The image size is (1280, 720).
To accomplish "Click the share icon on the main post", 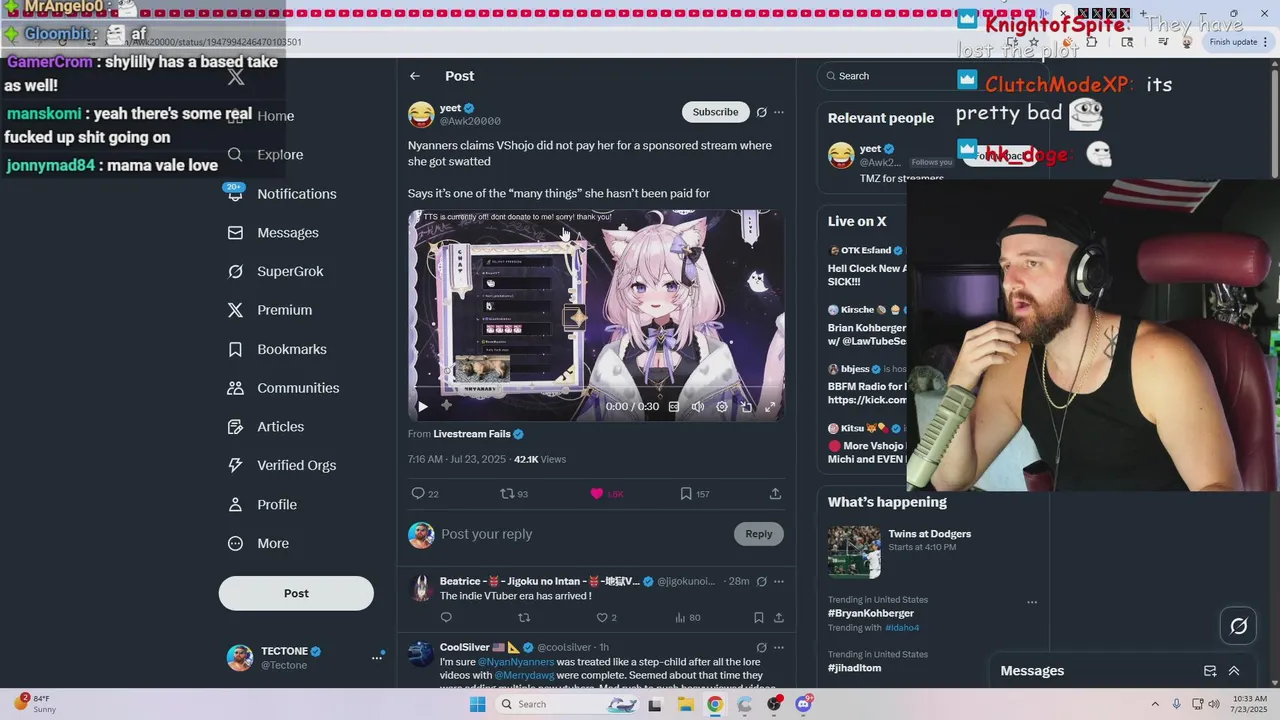I will [x=775, y=494].
